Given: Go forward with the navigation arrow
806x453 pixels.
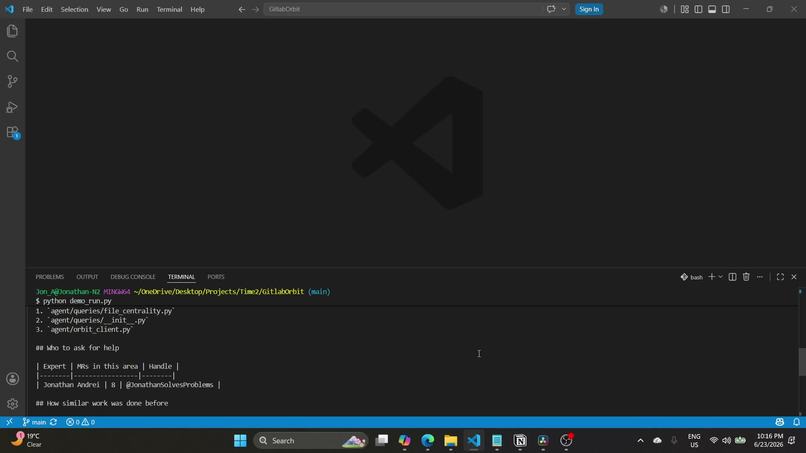Looking at the screenshot, I should [x=255, y=9].
